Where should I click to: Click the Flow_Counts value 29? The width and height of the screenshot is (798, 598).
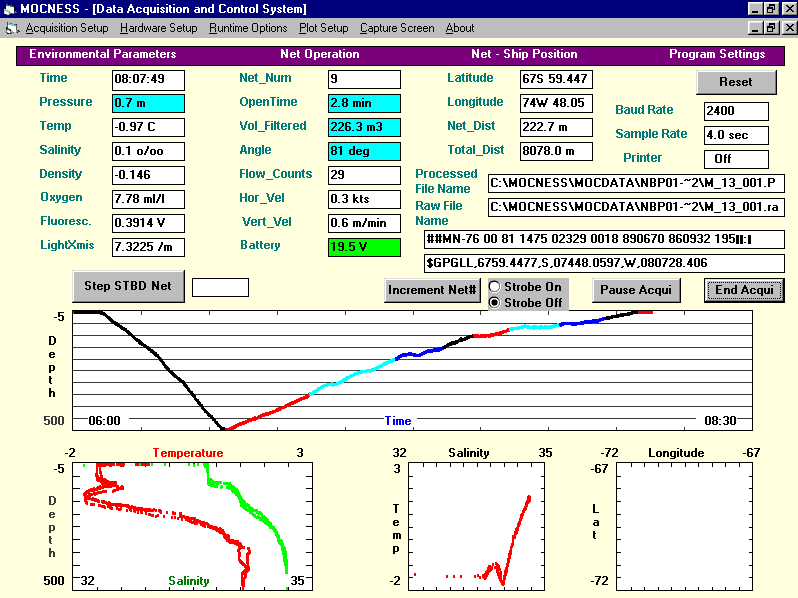[364, 175]
